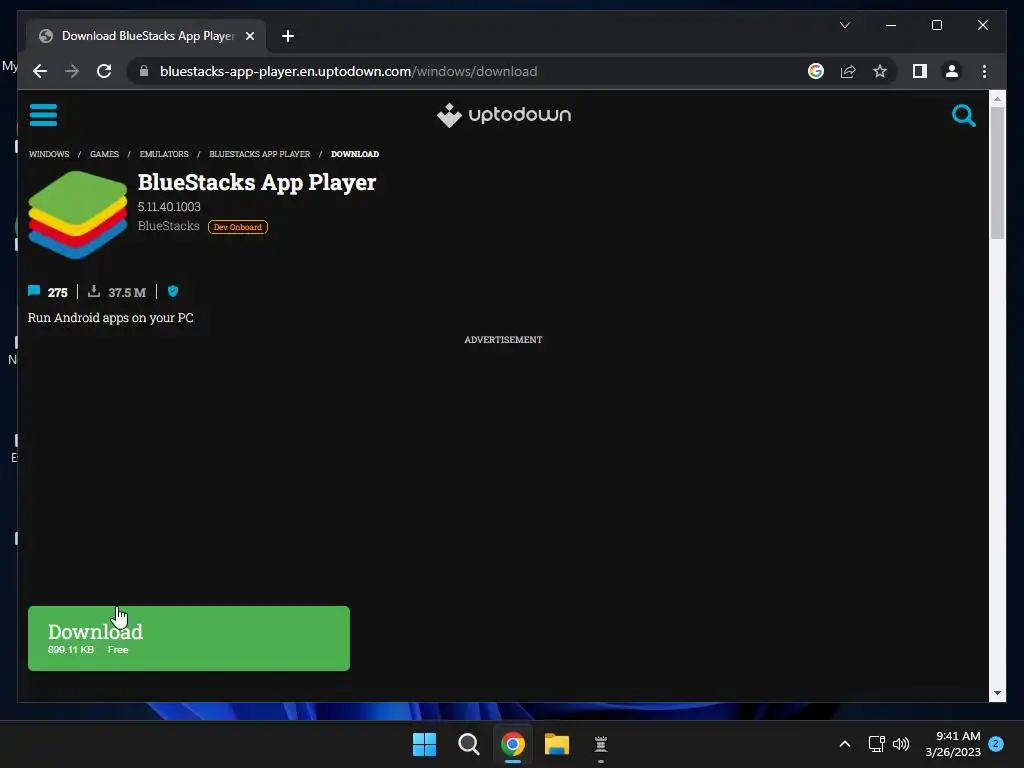Show hidden system tray icons
This screenshot has width=1024, height=768.
[x=844, y=744]
